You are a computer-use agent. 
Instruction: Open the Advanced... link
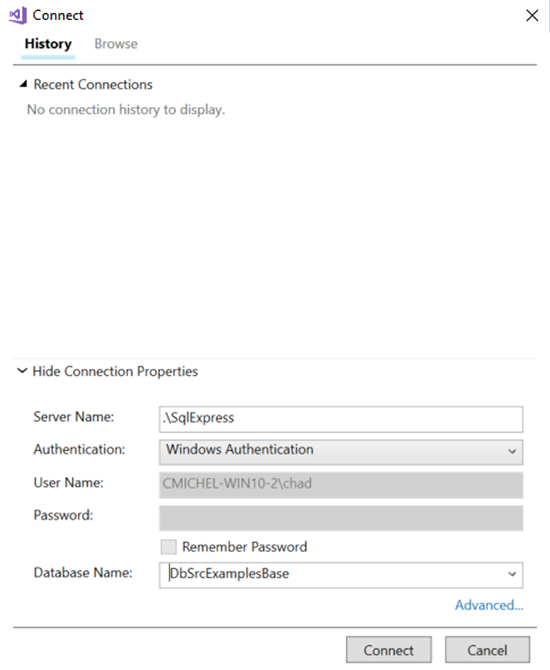click(489, 605)
